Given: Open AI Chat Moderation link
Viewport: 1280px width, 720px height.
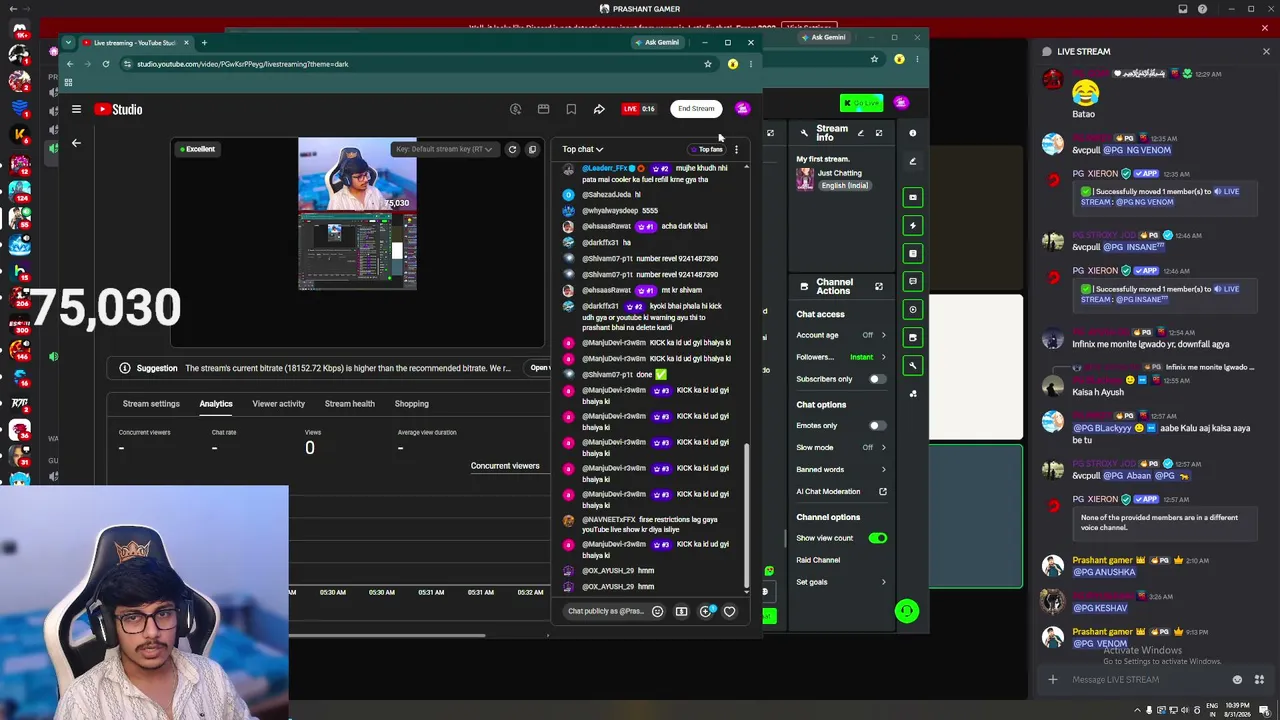Looking at the screenshot, I should pyautogui.click(x=841, y=492).
